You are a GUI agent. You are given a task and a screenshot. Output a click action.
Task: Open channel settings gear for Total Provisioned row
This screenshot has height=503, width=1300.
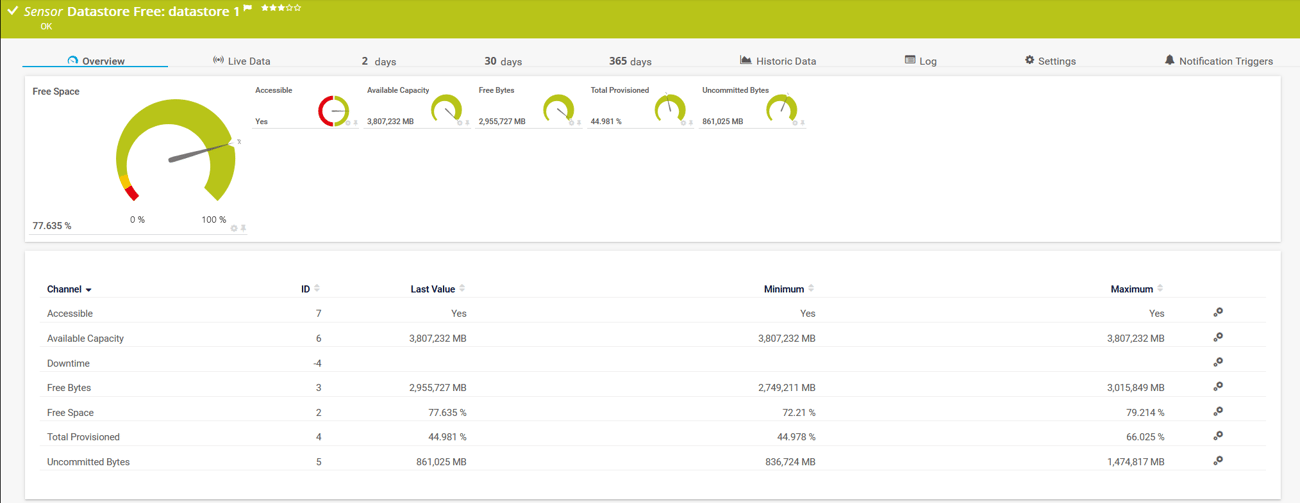pyautogui.click(x=1218, y=436)
